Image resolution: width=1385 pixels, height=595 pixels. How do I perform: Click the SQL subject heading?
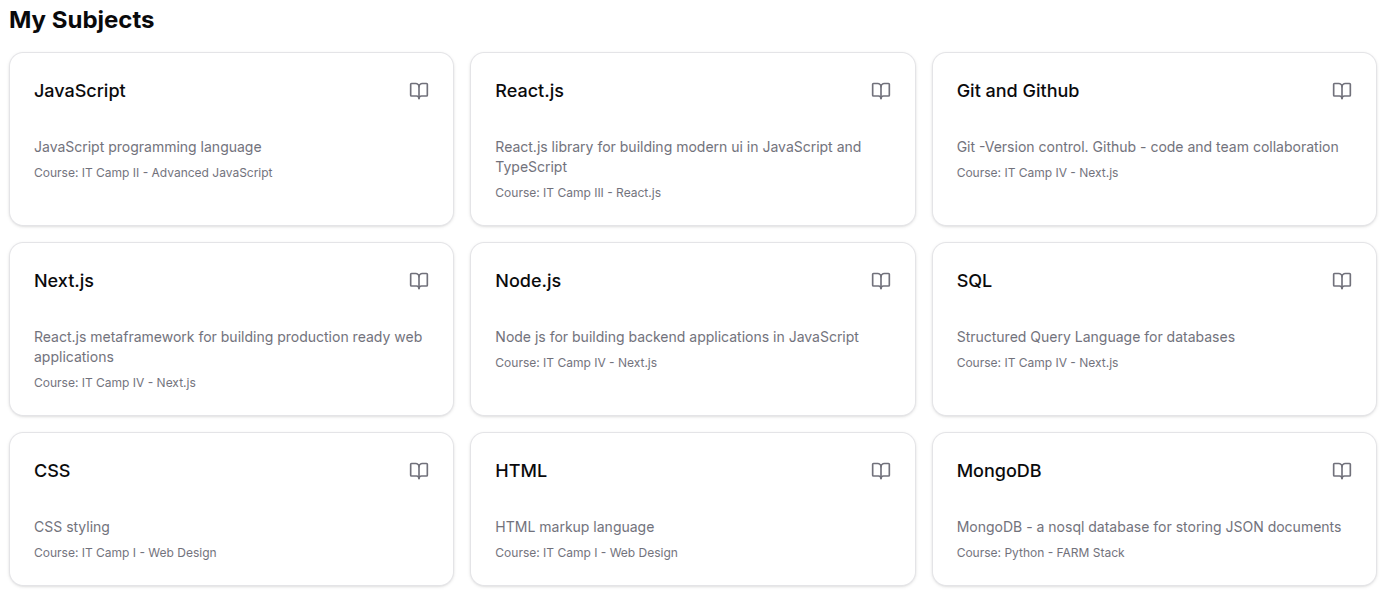[974, 281]
